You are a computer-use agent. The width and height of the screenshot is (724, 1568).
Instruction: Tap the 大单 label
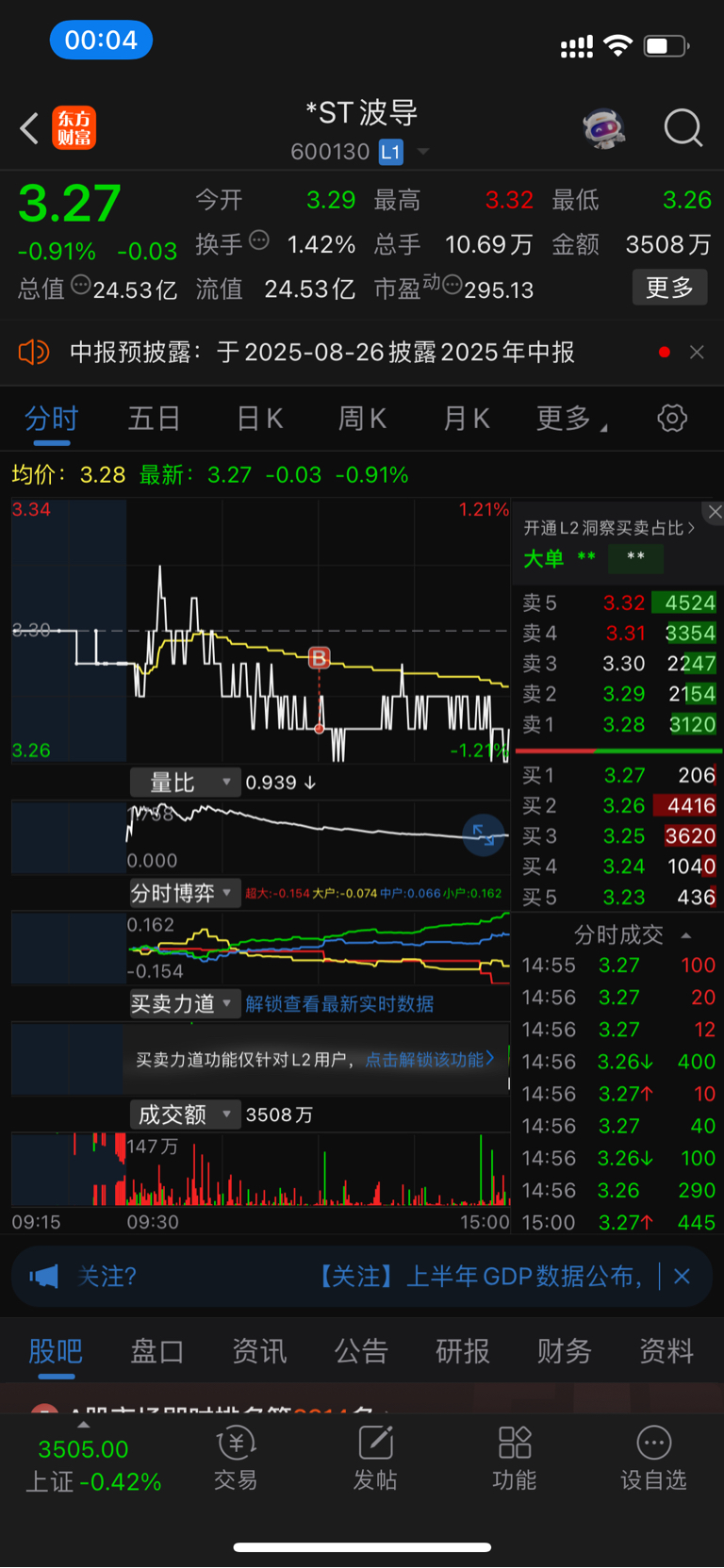click(x=543, y=558)
